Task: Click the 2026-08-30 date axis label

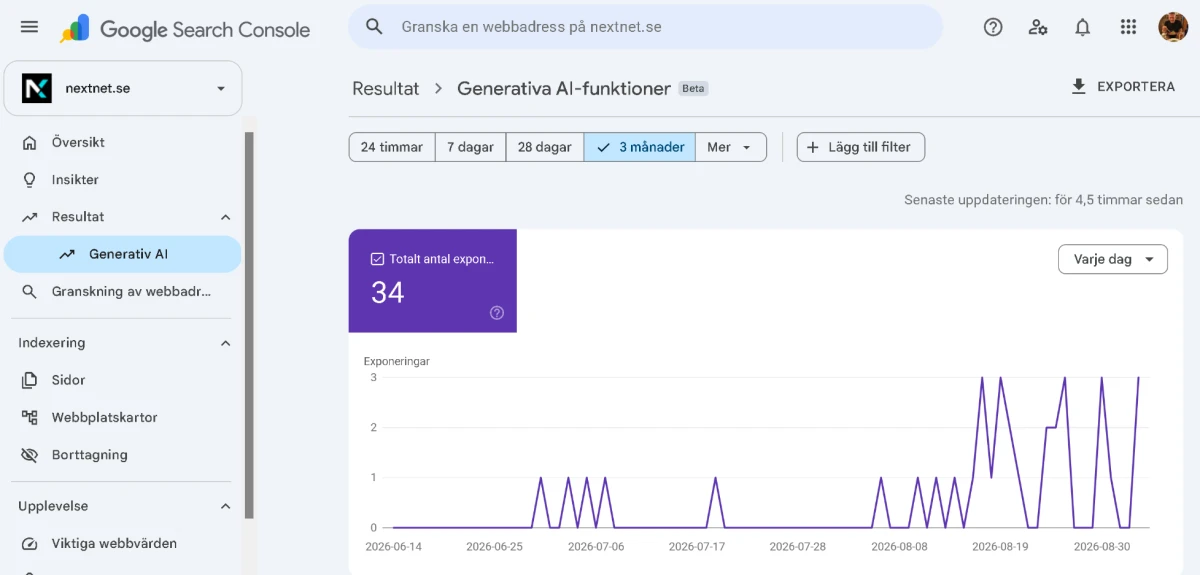Action: [1101, 547]
